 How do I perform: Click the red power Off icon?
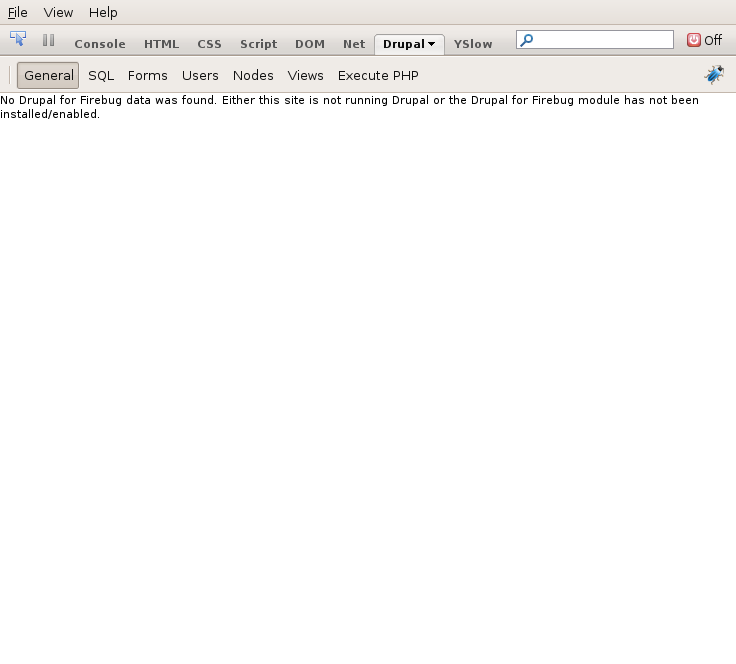click(x=693, y=40)
